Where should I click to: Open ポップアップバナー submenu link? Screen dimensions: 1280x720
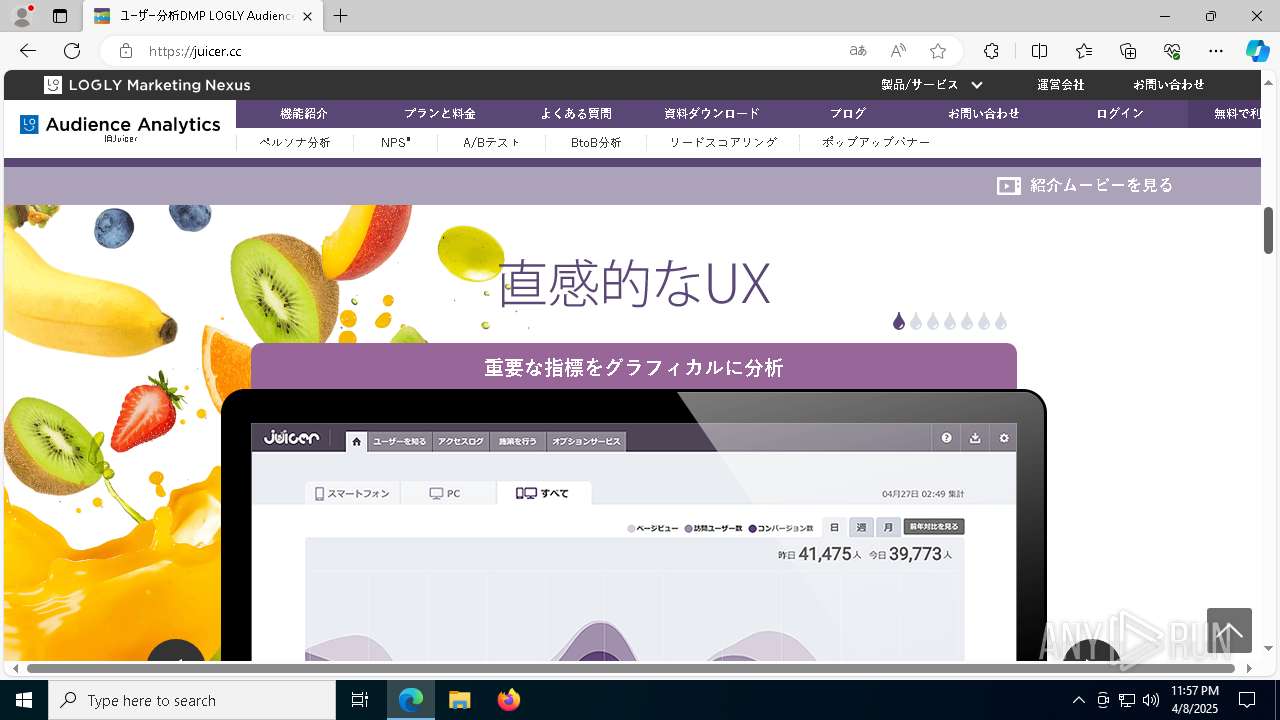point(876,143)
